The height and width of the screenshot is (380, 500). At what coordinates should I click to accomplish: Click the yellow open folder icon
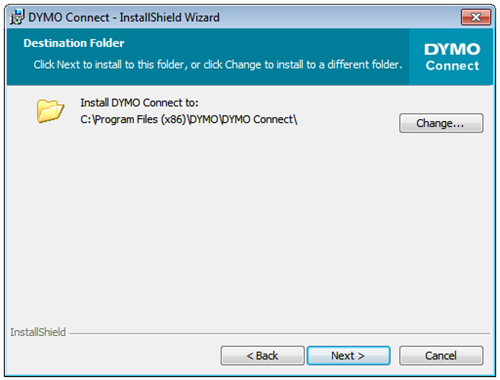coord(50,111)
